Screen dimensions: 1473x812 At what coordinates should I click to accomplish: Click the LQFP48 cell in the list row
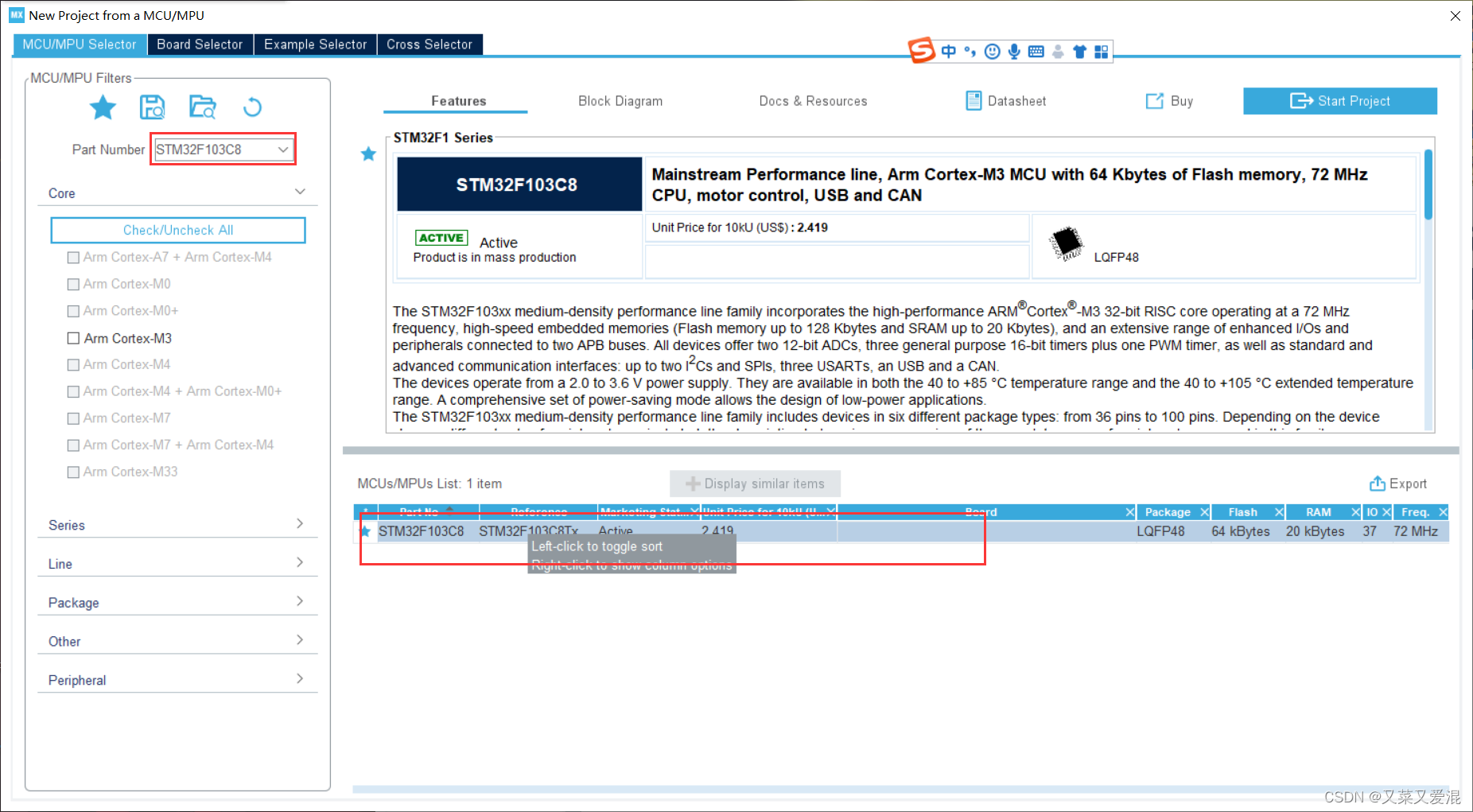coord(1160,531)
